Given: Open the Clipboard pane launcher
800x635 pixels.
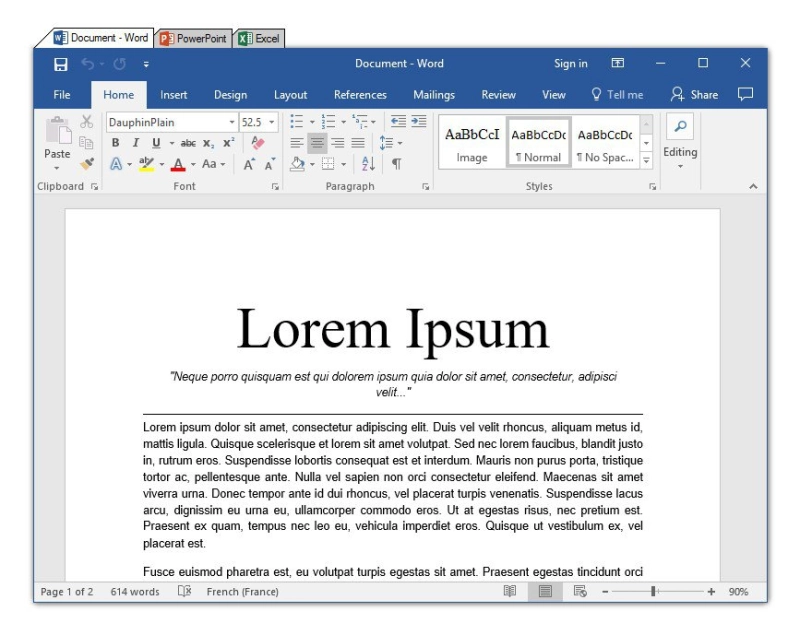Looking at the screenshot, I should [x=94, y=187].
